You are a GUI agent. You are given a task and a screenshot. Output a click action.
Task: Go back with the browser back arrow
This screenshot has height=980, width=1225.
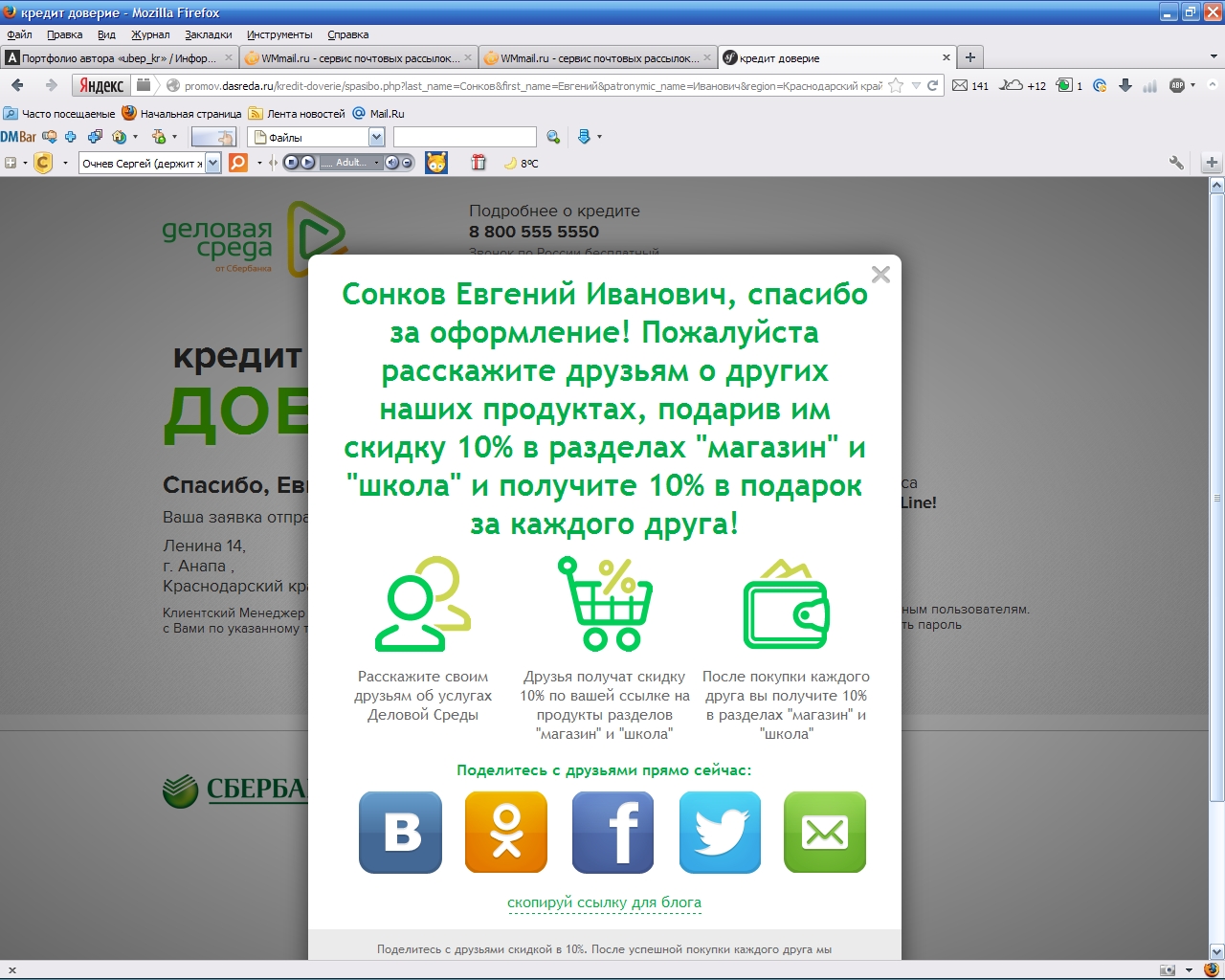tap(17, 85)
